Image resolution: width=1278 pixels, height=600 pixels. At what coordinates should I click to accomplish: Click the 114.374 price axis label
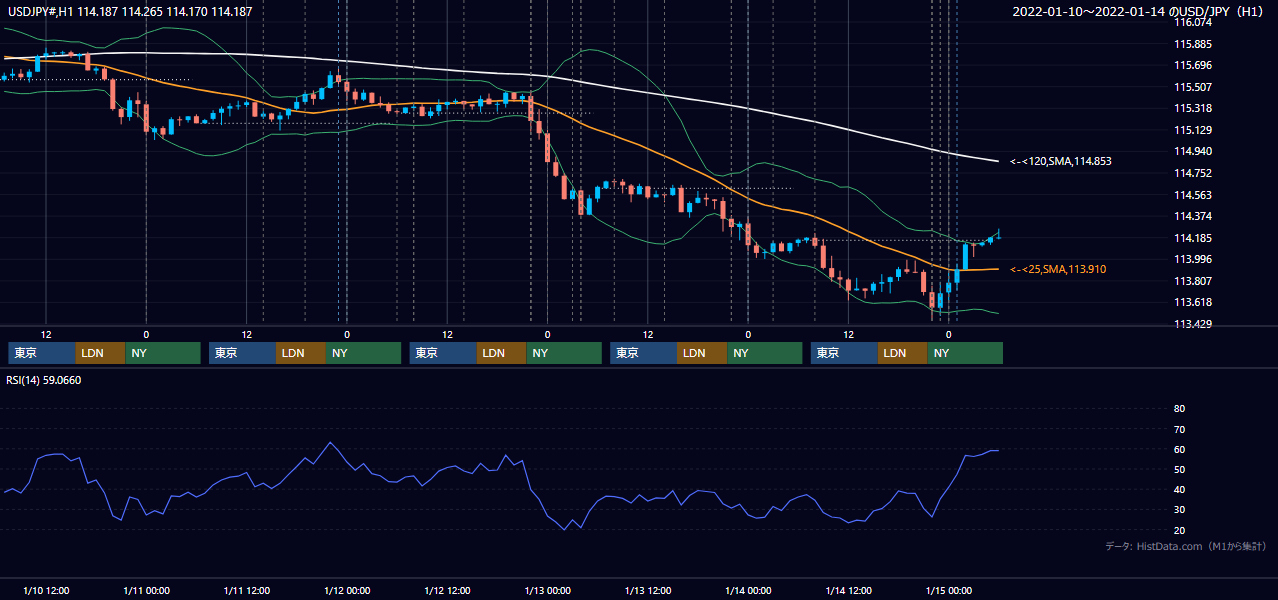tap(1192, 216)
